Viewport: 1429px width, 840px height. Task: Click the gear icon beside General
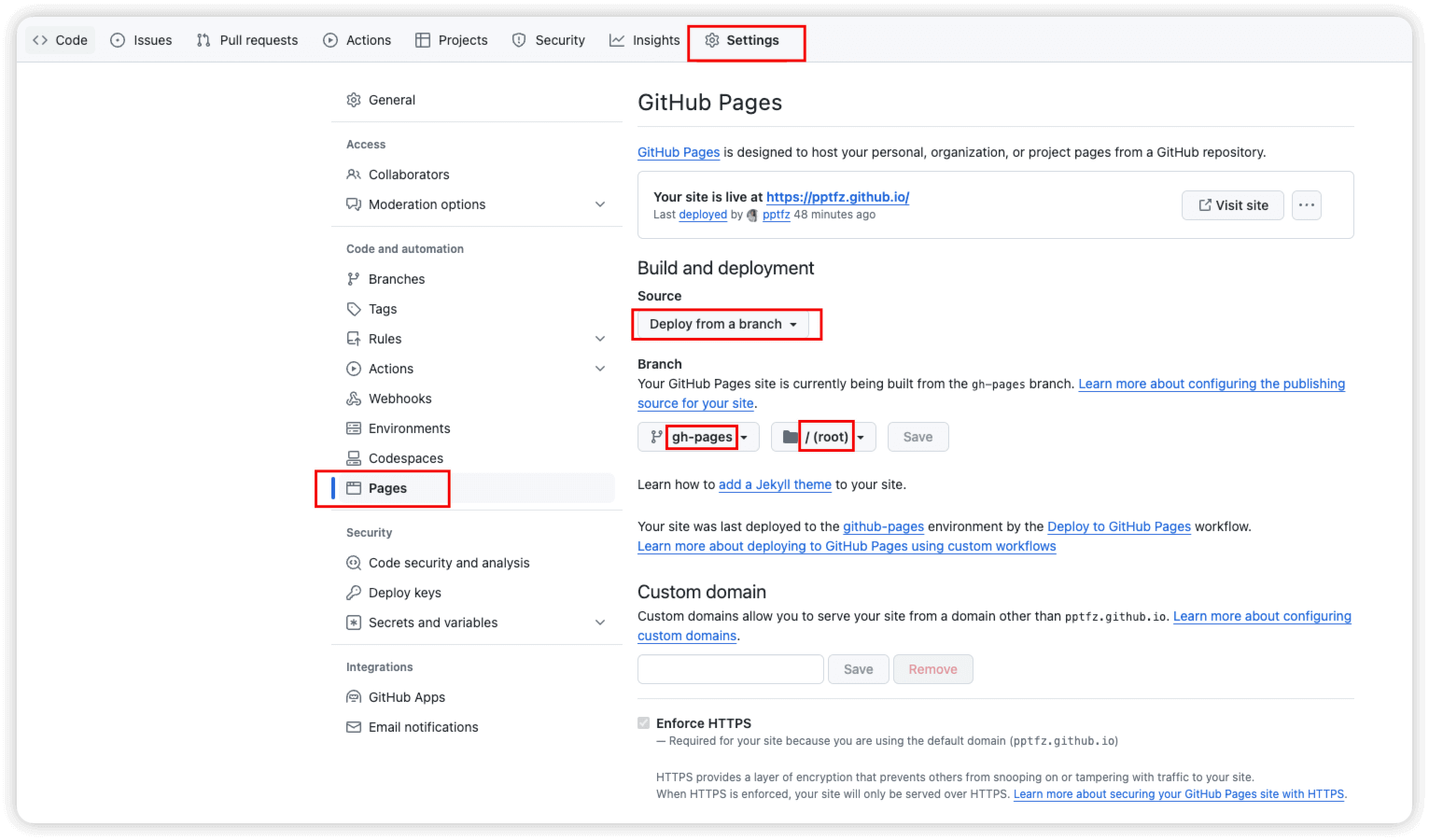tap(354, 100)
